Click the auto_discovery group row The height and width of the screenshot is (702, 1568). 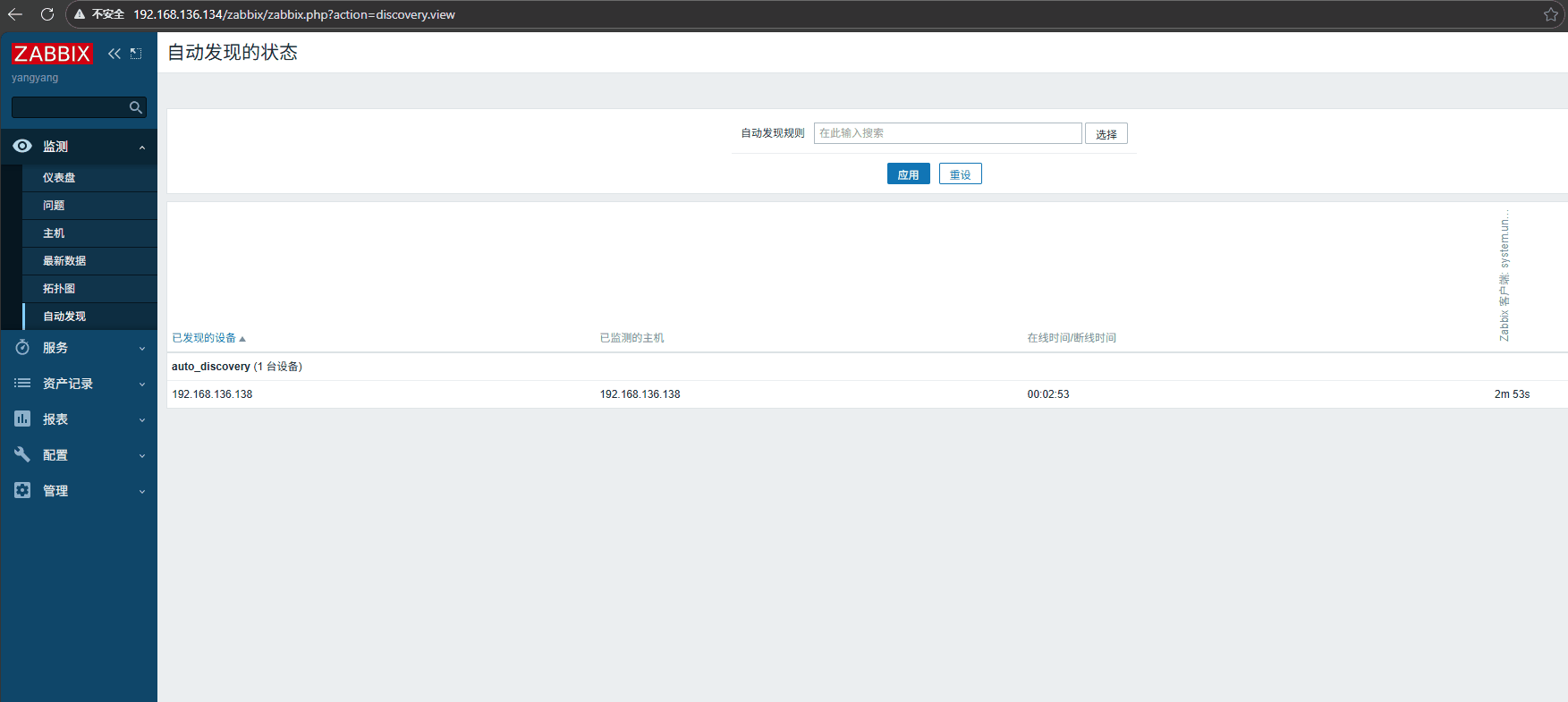(x=867, y=367)
